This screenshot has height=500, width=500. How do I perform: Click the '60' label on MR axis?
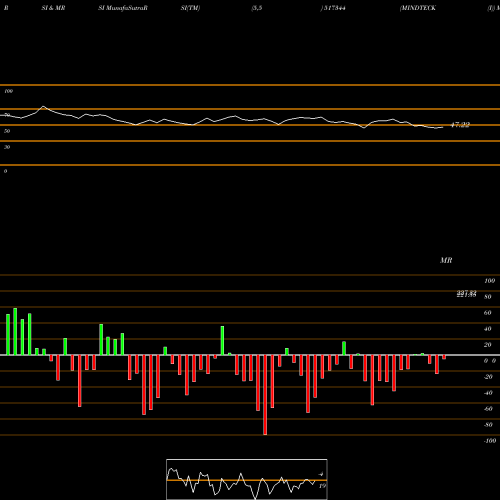[488, 313]
